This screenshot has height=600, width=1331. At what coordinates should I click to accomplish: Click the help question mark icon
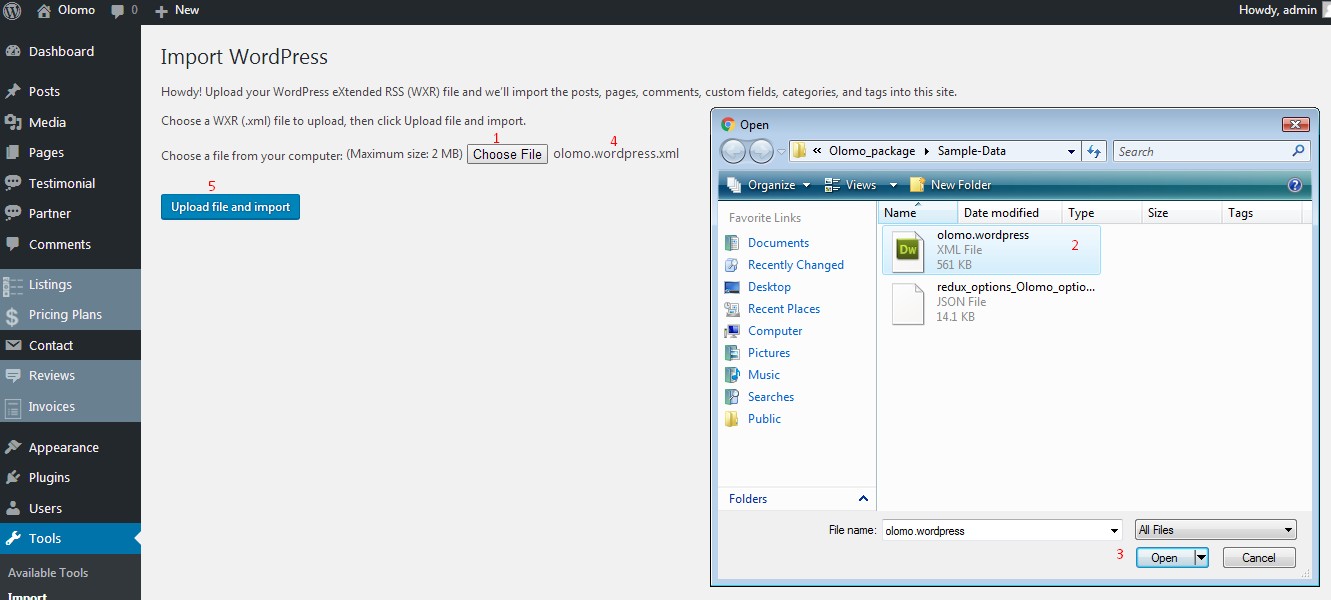click(x=1294, y=185)
